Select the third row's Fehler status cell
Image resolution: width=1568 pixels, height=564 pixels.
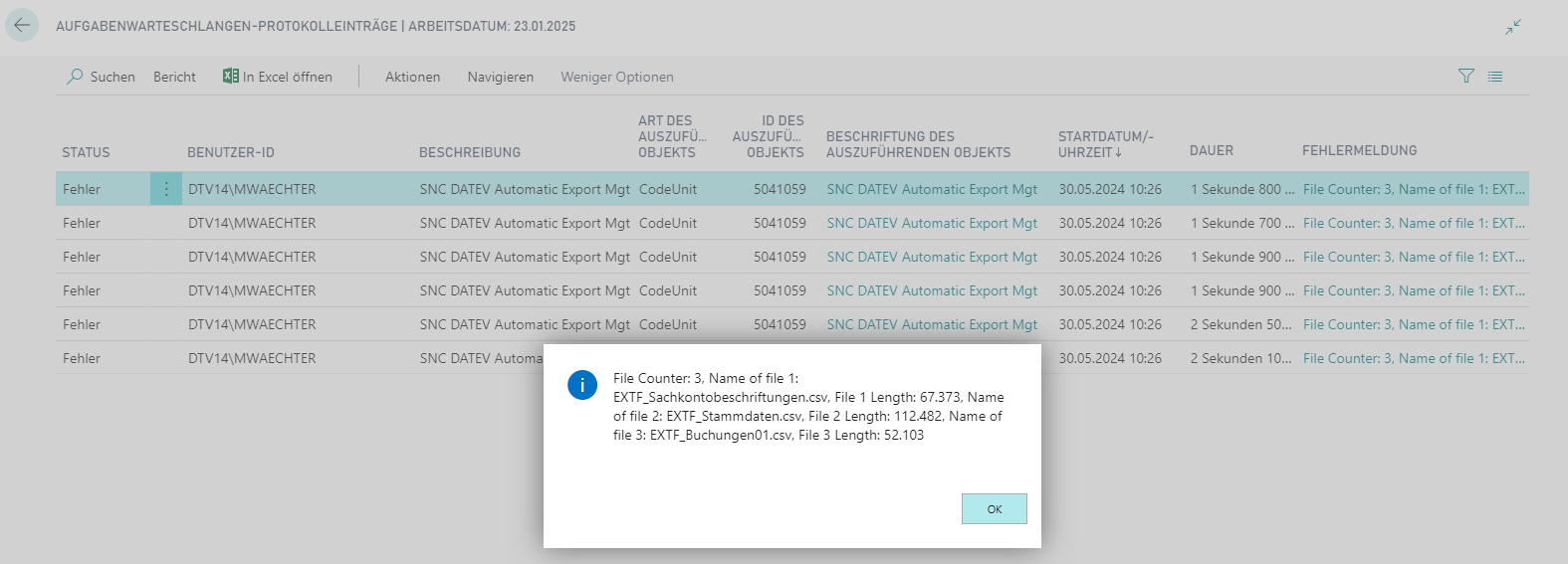[82, 257]
